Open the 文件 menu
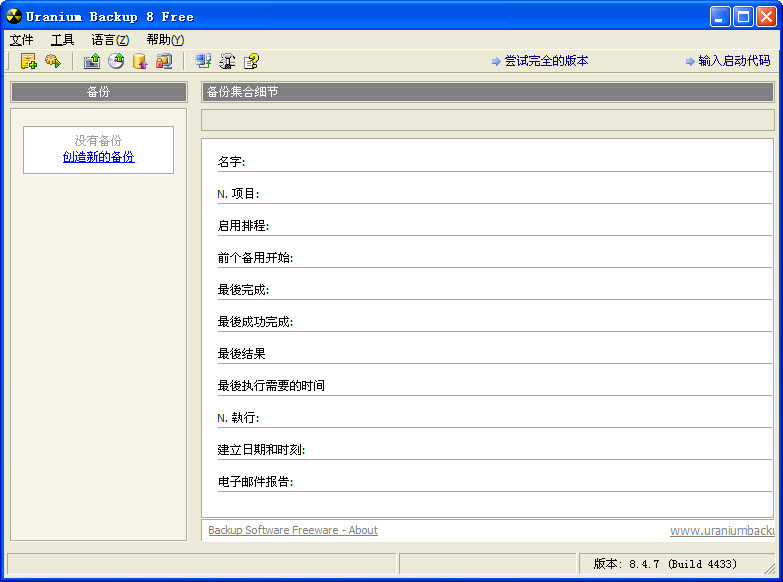The width and height of the screenshot is (783, 582). (x=22, y=40)
